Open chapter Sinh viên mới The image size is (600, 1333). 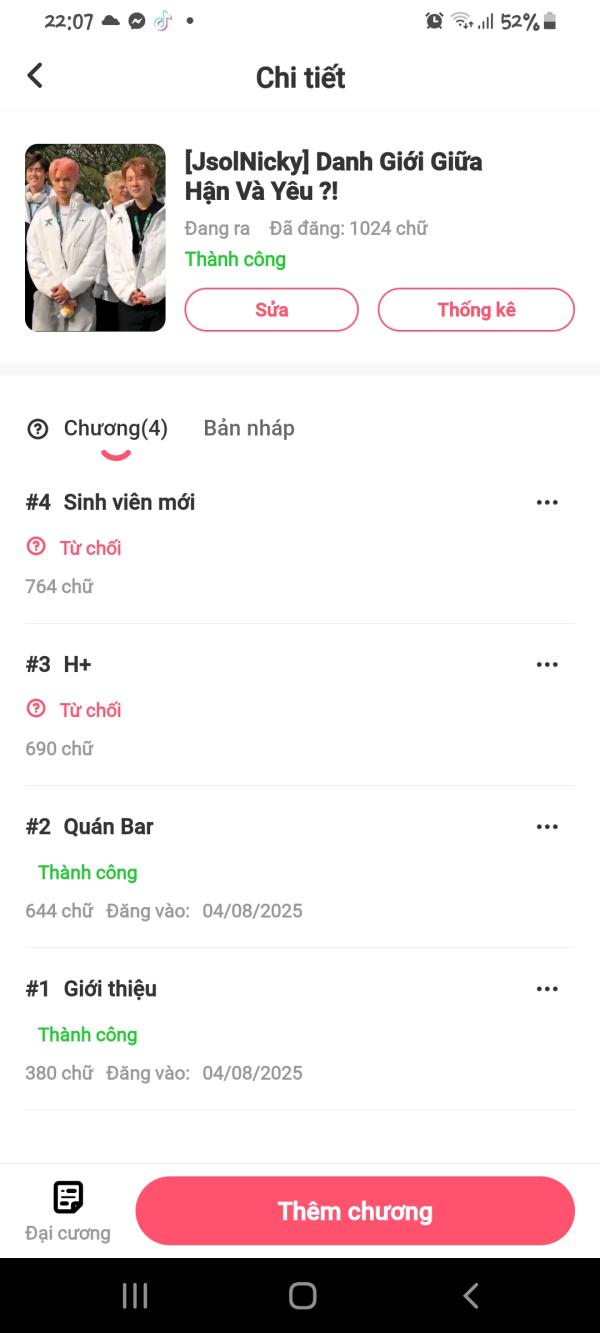pyautogui.click(x=129, y=502)
